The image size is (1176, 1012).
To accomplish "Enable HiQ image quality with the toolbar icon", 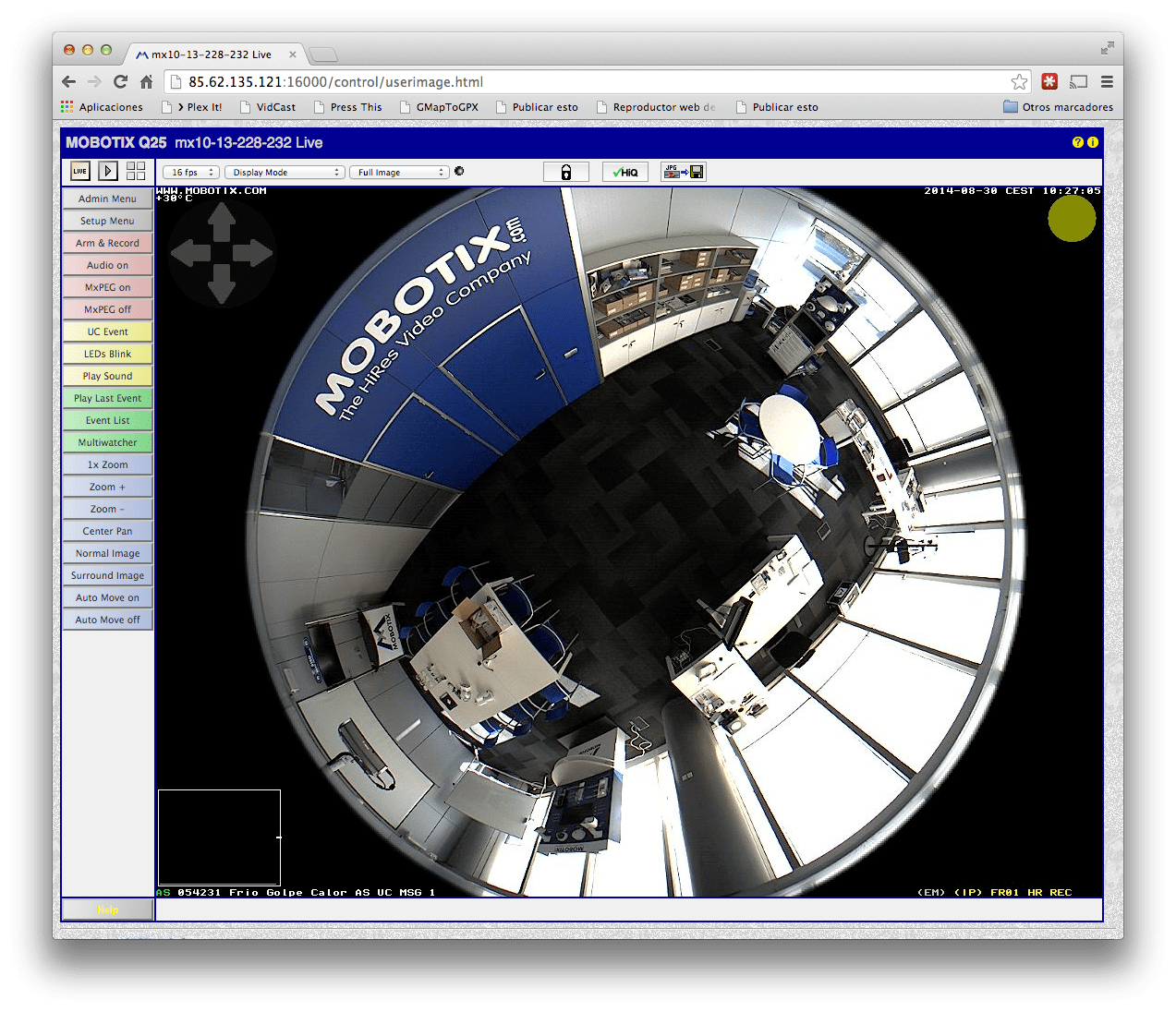I will point(625,172).
